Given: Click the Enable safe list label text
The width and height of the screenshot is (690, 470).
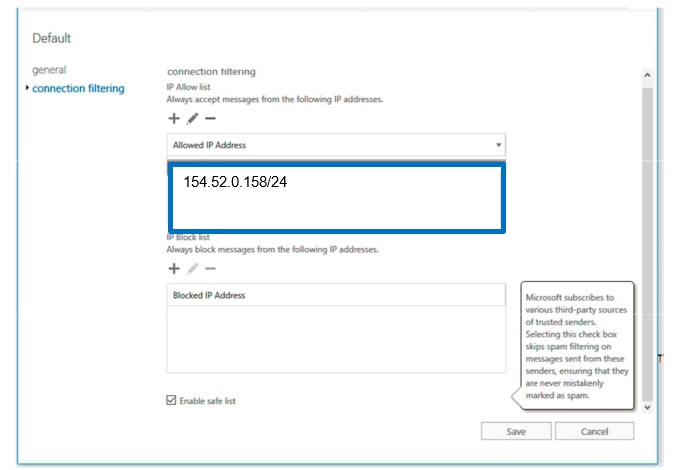Looking at the screenshot, I should tap(207, 401).
